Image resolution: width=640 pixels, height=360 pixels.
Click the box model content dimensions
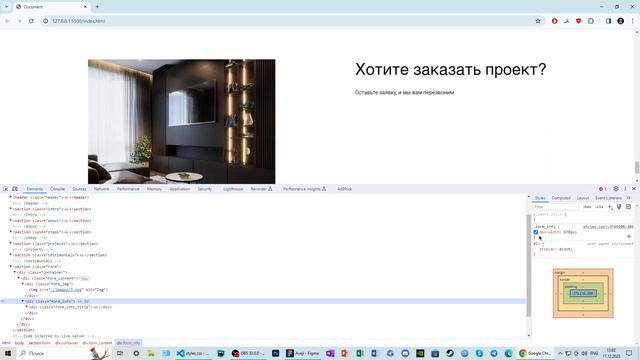pyautogui.click(x=583, y=293)
